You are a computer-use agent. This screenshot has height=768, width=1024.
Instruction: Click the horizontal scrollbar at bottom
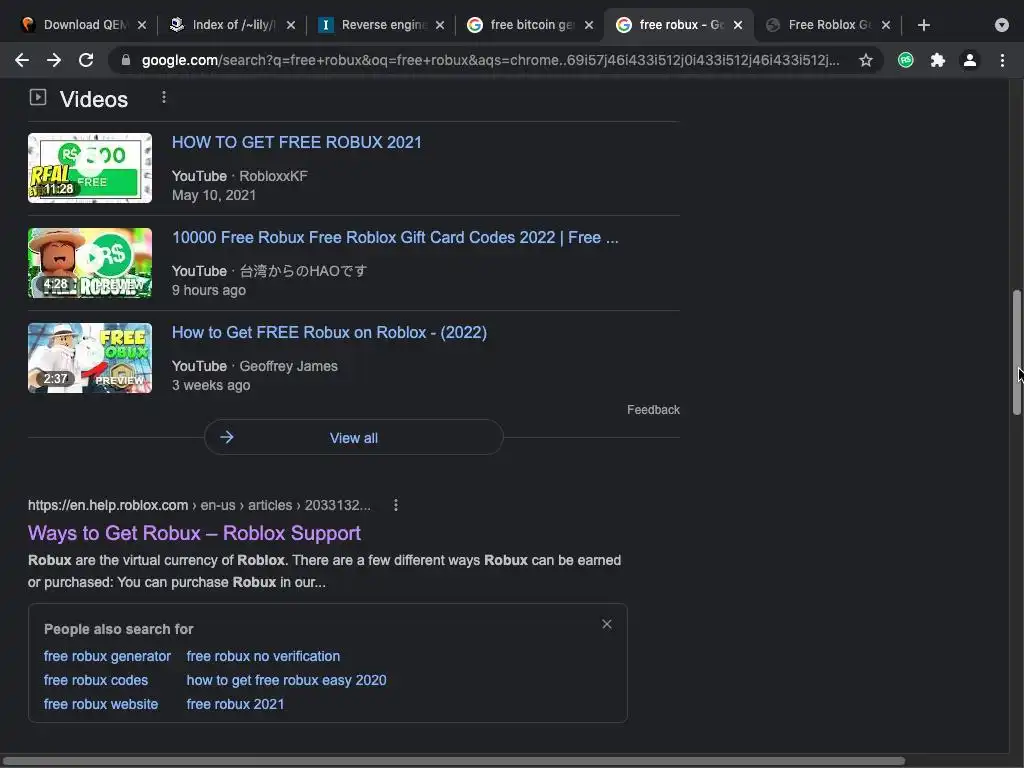[453, 761]
